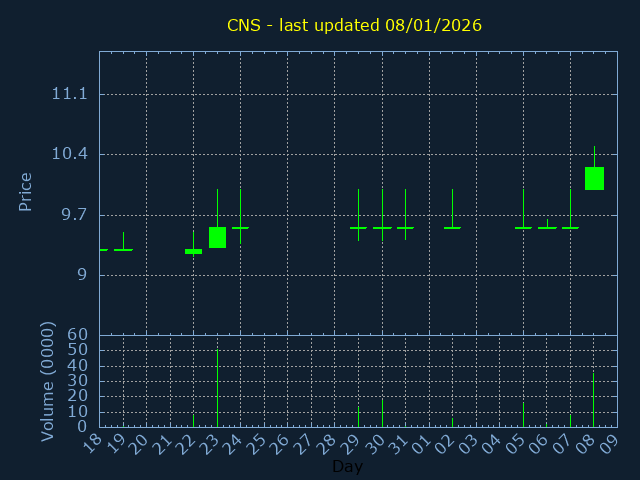
Task: Click the Price axis title
Action: [x=26, y=191]
